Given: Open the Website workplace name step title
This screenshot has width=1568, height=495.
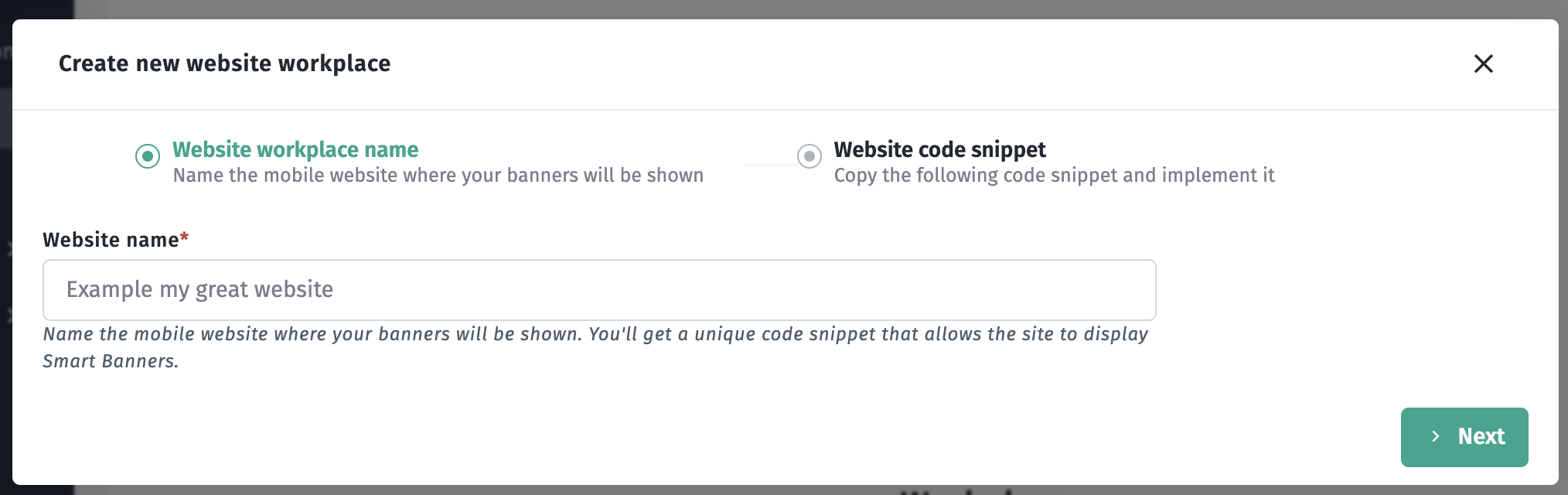Looking at the screenshot, I should click(x=295, y=149).
